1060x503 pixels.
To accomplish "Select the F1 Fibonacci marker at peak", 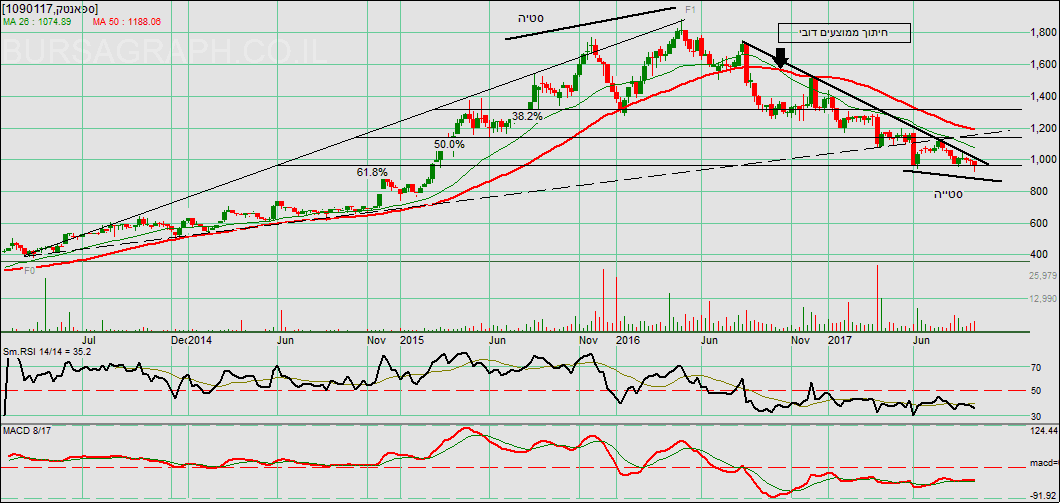I will [x=691, y=9].
